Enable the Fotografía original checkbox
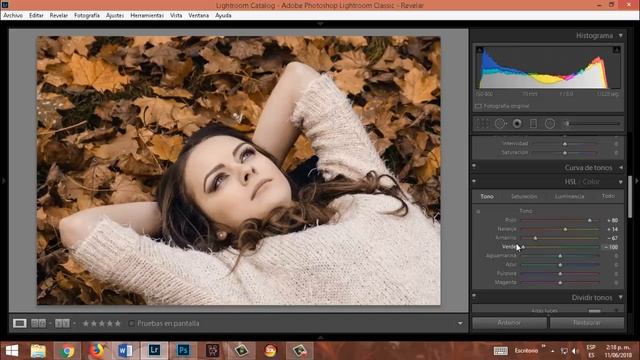Screen dimensions: 640x360 [x=478, y=106]
